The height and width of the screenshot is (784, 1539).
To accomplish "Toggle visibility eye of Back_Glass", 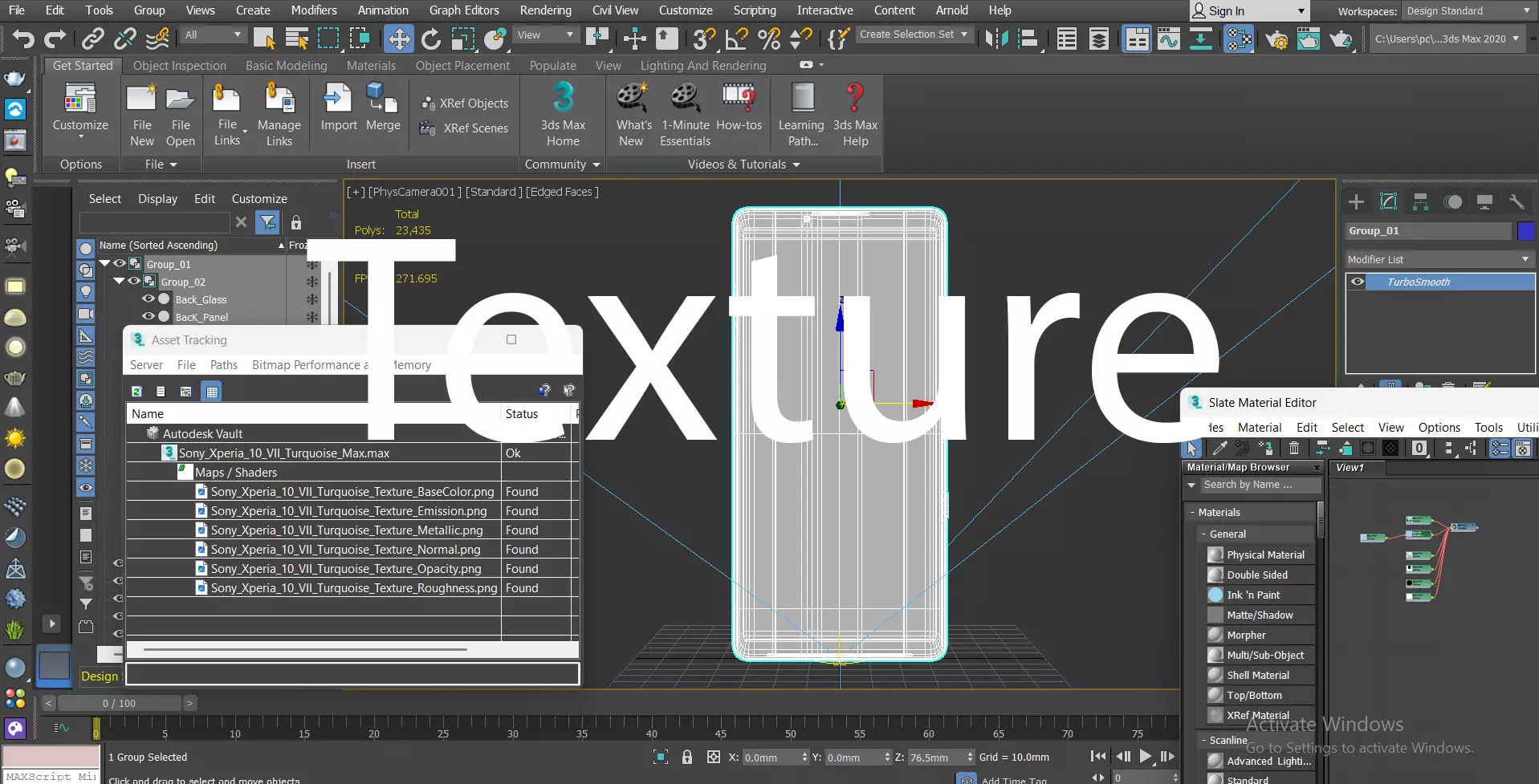I will tap(148, 299).
